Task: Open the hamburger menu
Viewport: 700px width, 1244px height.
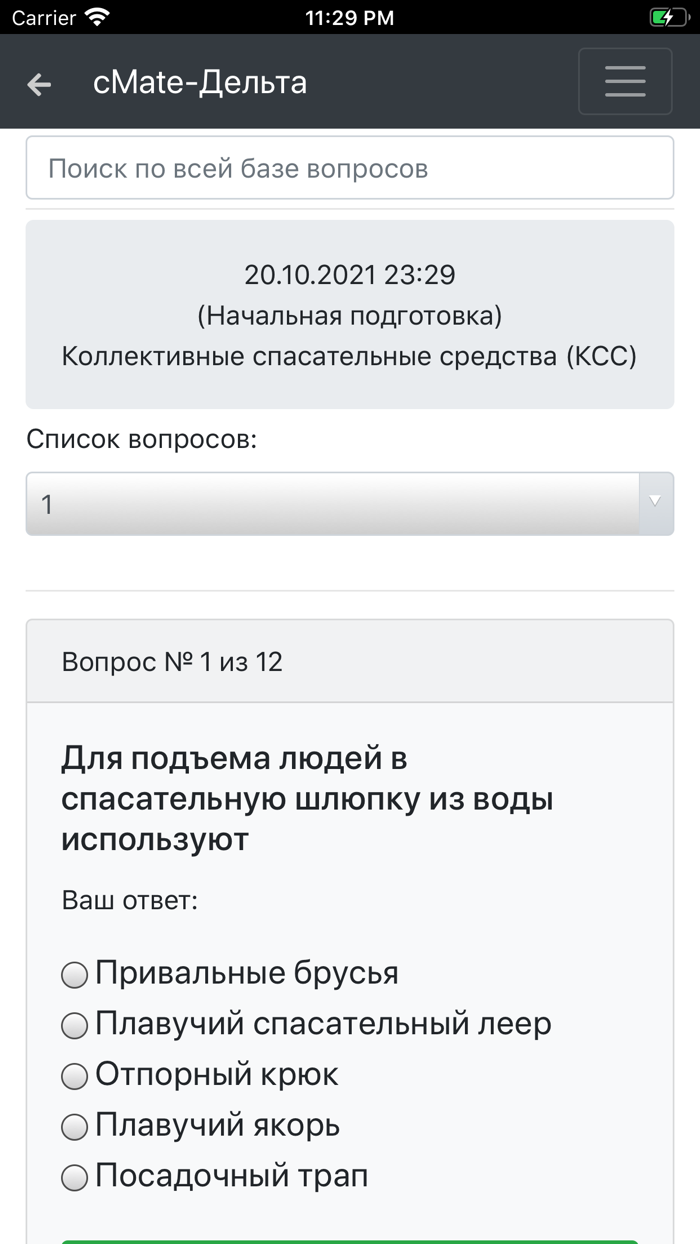Action: tap(625, 81)
